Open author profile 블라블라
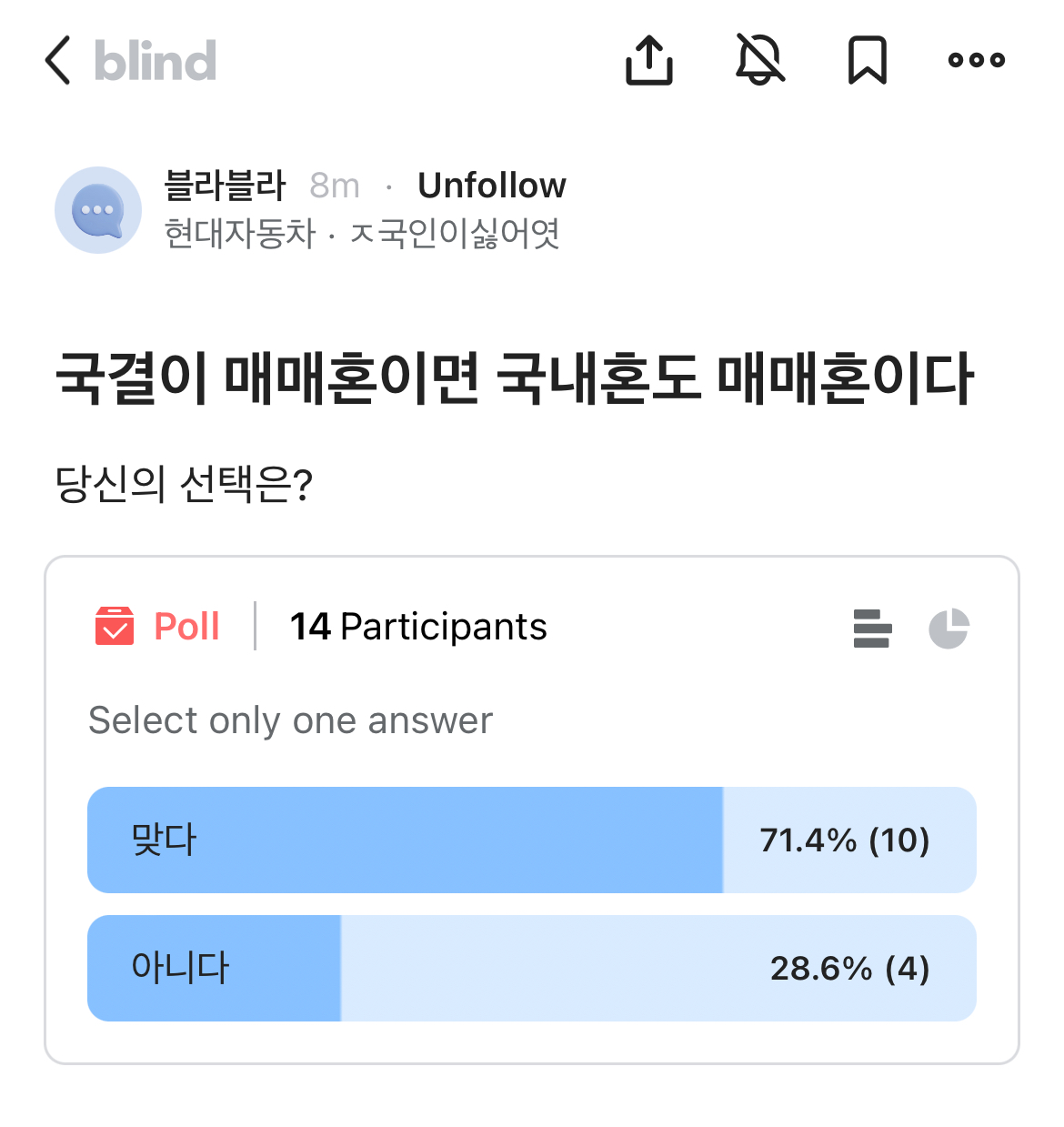Viewport: 1064px width, 1127px height. point(225,186)
